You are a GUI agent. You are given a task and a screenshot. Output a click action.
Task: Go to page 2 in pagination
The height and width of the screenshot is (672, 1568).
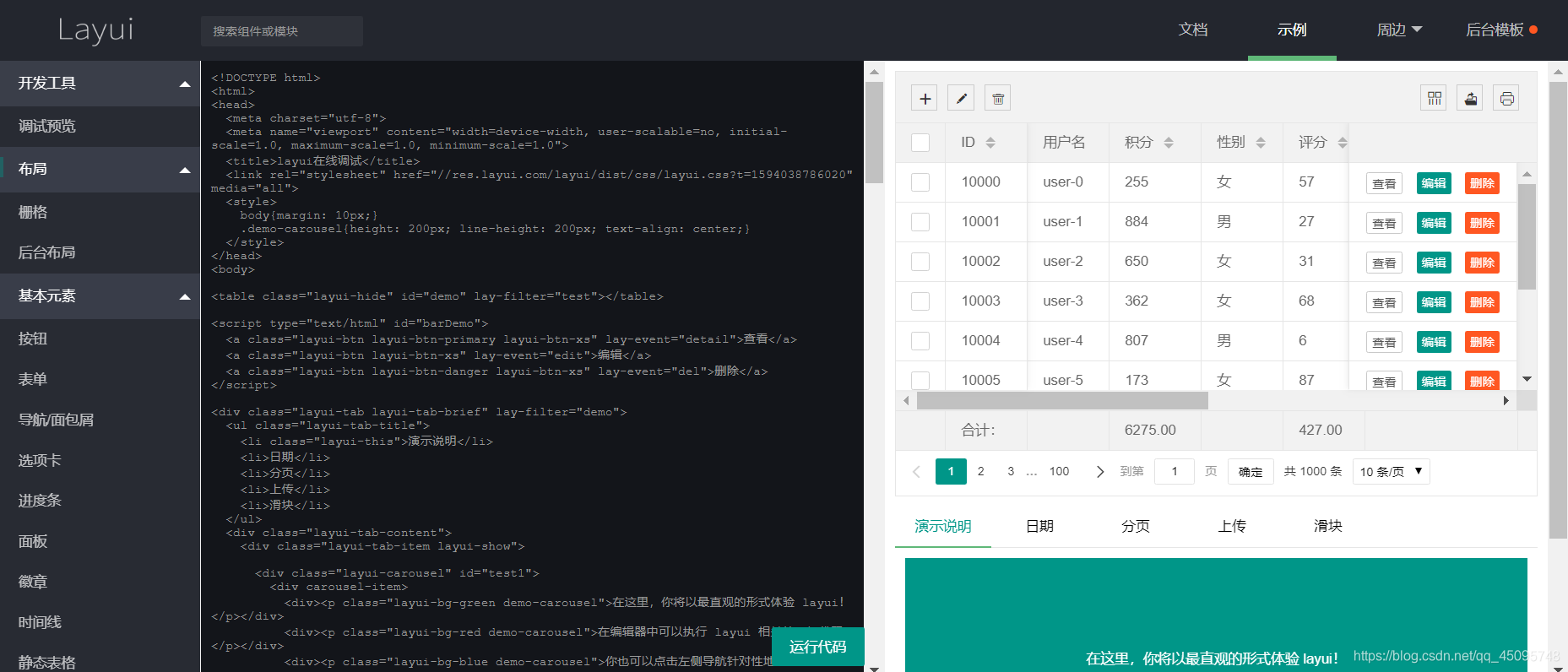[x=980, y=472]
